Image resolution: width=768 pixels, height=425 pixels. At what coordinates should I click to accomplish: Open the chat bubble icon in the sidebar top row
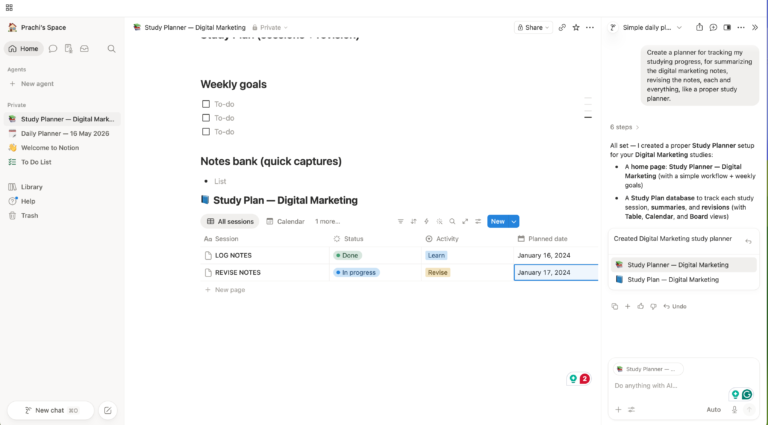point(53,48)
